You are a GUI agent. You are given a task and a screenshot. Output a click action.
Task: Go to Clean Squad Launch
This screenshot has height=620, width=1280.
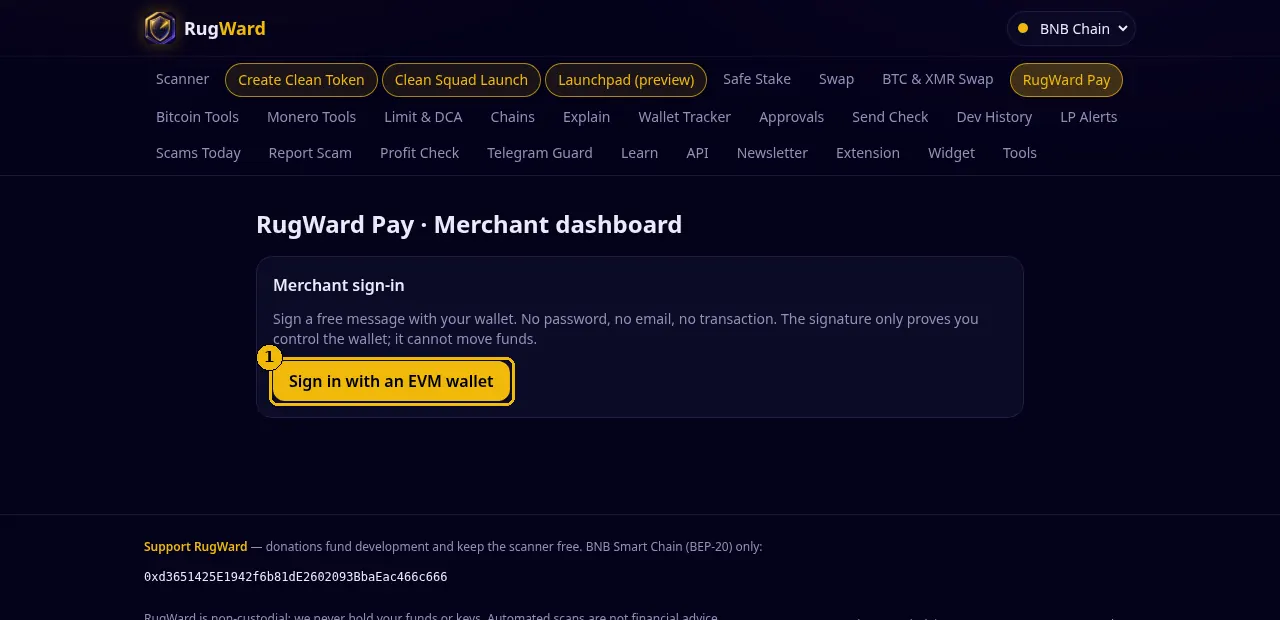(x=461, y=80)
